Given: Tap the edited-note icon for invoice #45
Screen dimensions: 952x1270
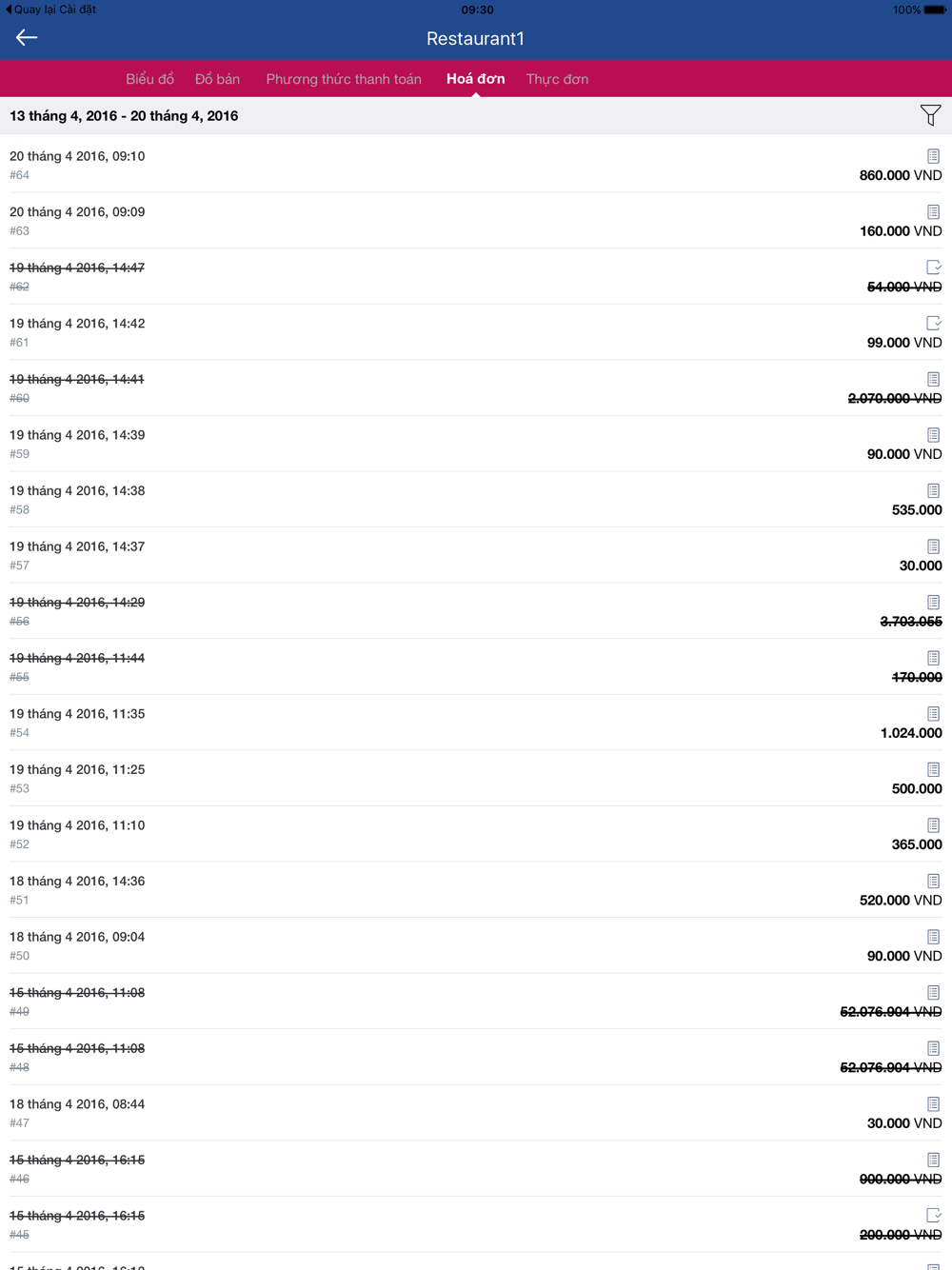Looking at the screenshot, I should click(x=933, y=1216).
